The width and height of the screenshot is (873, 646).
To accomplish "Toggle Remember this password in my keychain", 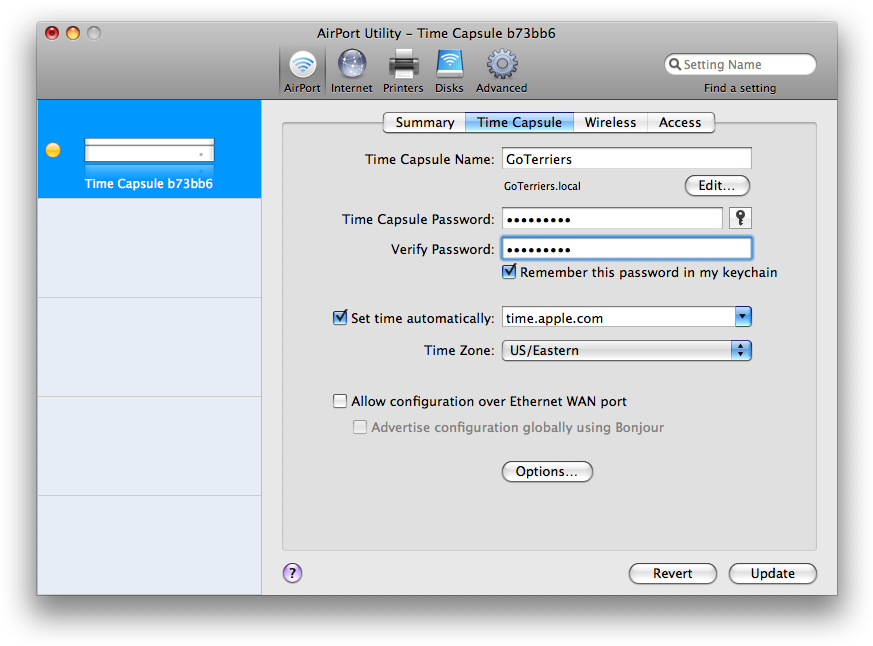I will tap(509, 272).
